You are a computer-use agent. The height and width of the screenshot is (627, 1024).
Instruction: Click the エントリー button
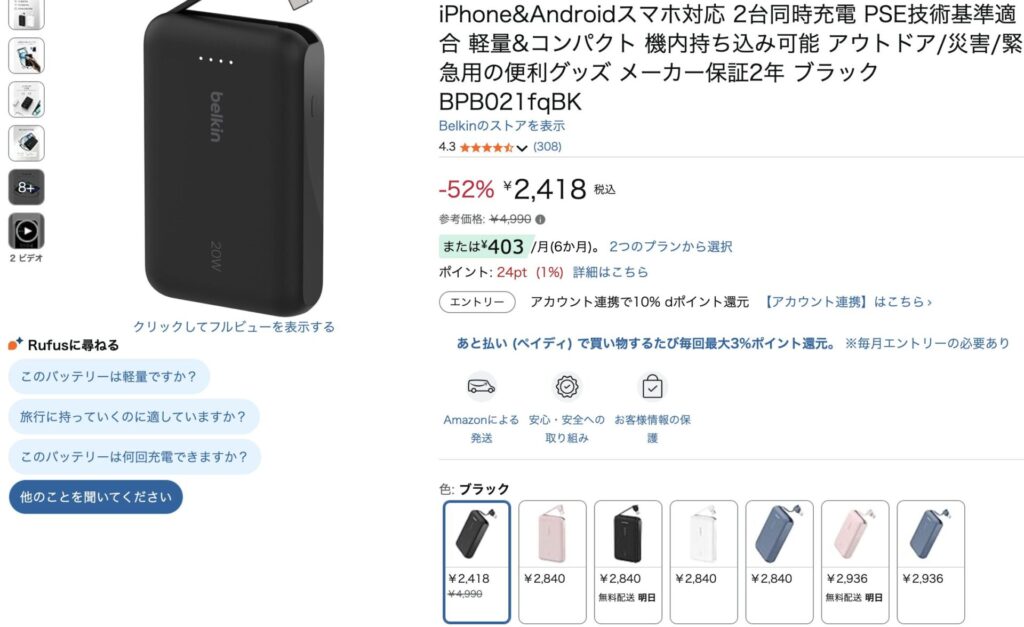(477, 302)
